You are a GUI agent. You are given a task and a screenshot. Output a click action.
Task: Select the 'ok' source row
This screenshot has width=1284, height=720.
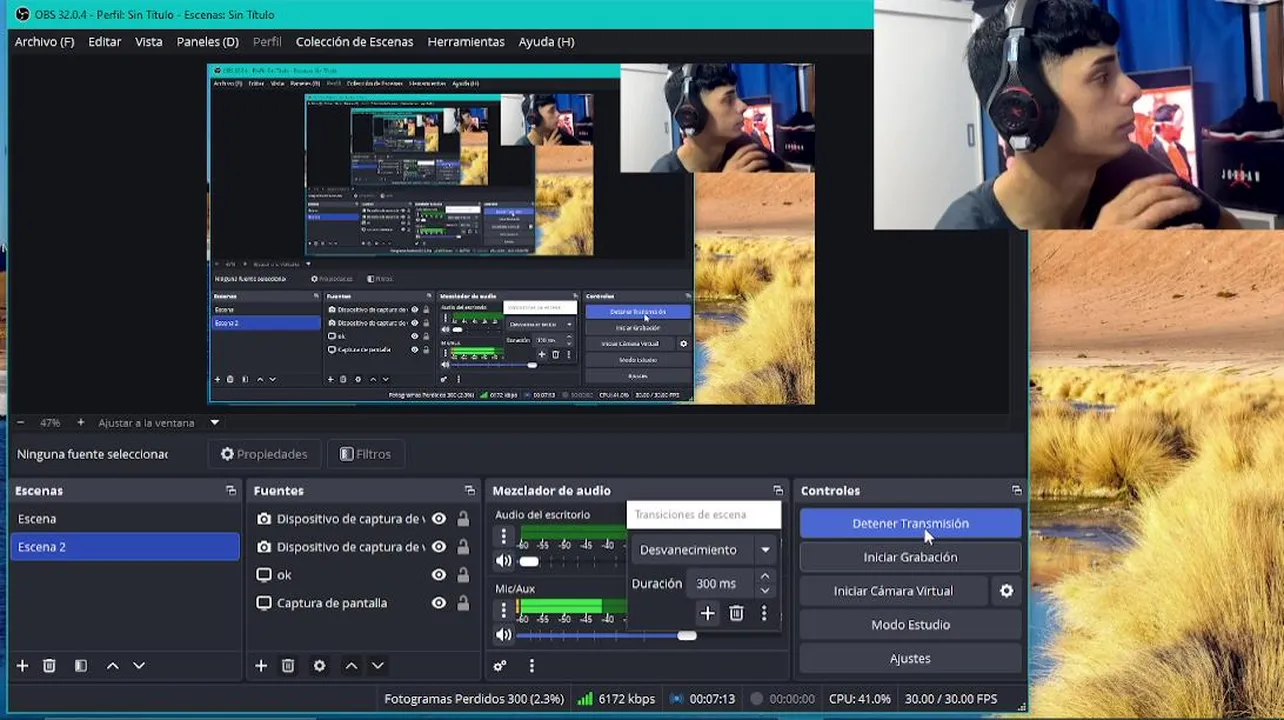click(363, 575)
